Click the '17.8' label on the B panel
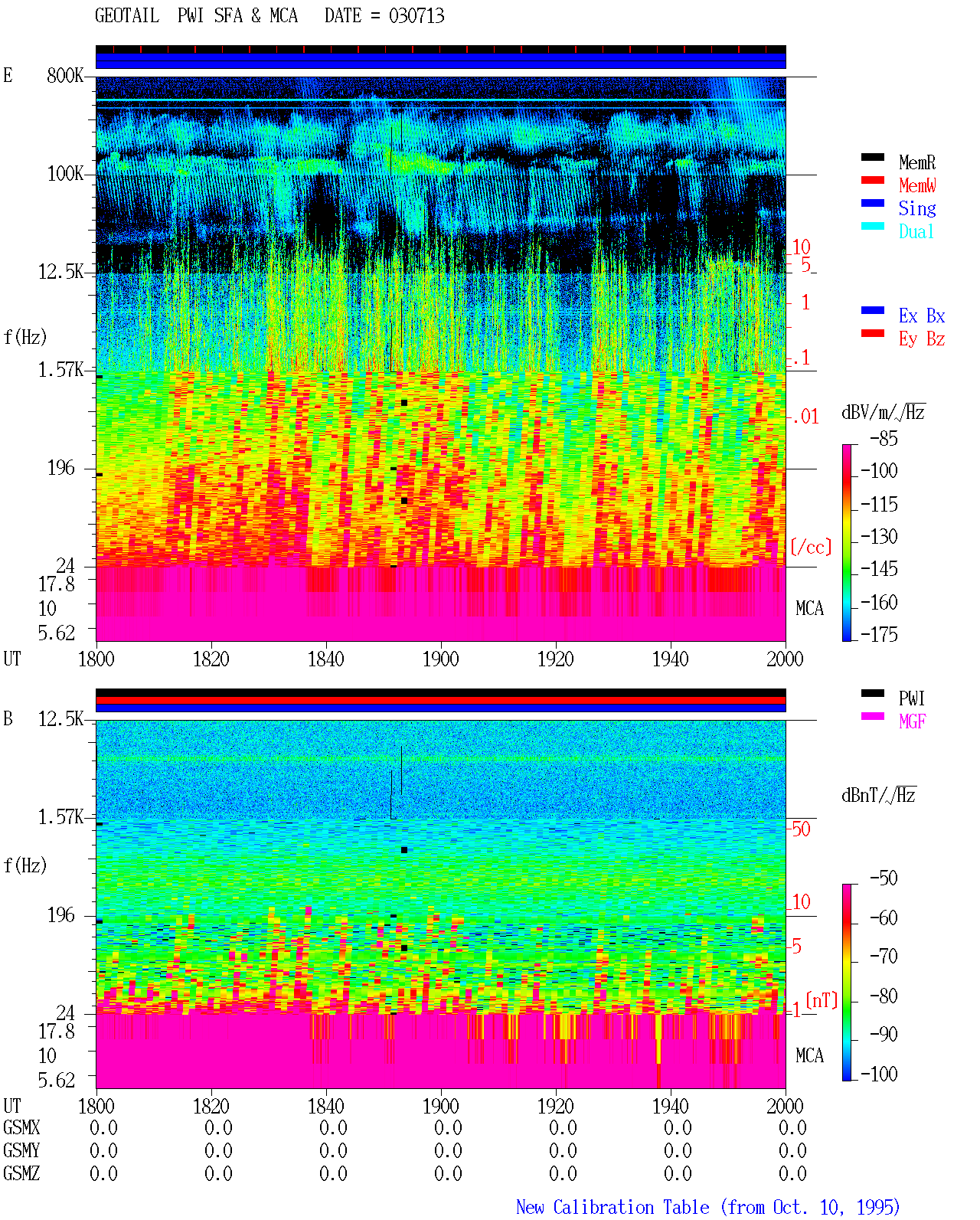Screen dimensions: 980x1220 57,1031
